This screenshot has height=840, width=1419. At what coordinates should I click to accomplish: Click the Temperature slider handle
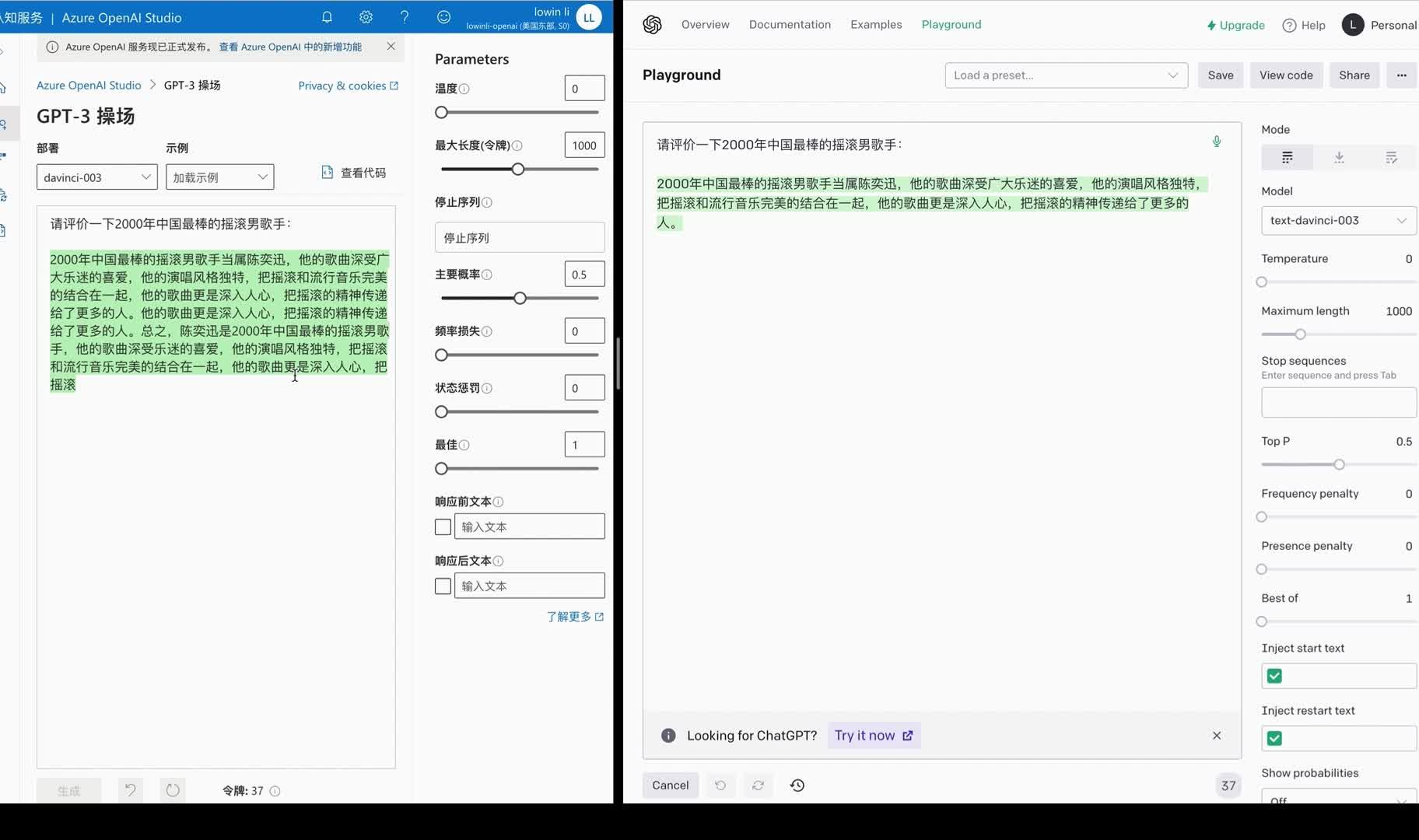pyautogui.click(x=1261, y=282)
